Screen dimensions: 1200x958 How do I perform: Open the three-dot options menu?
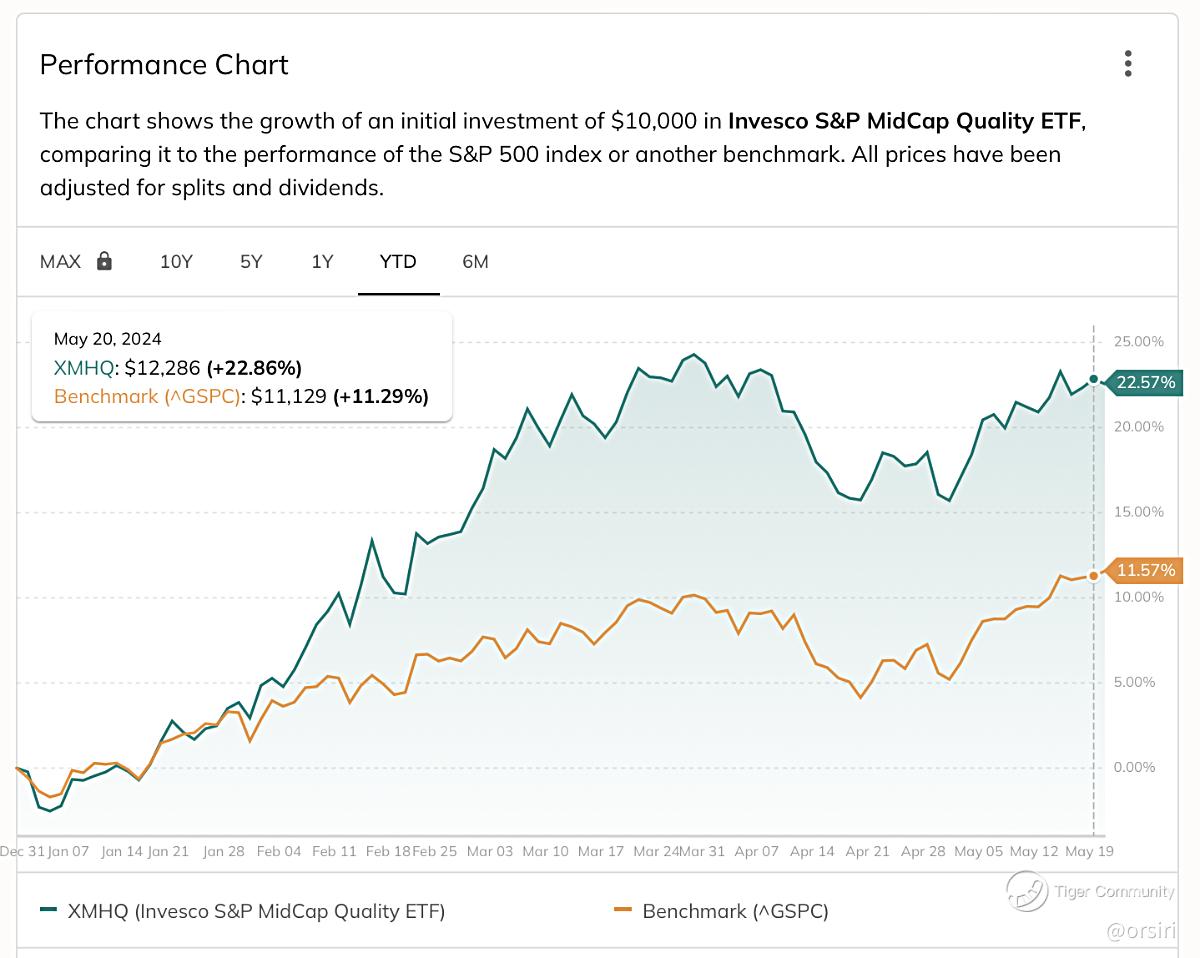coord(1128,64)
